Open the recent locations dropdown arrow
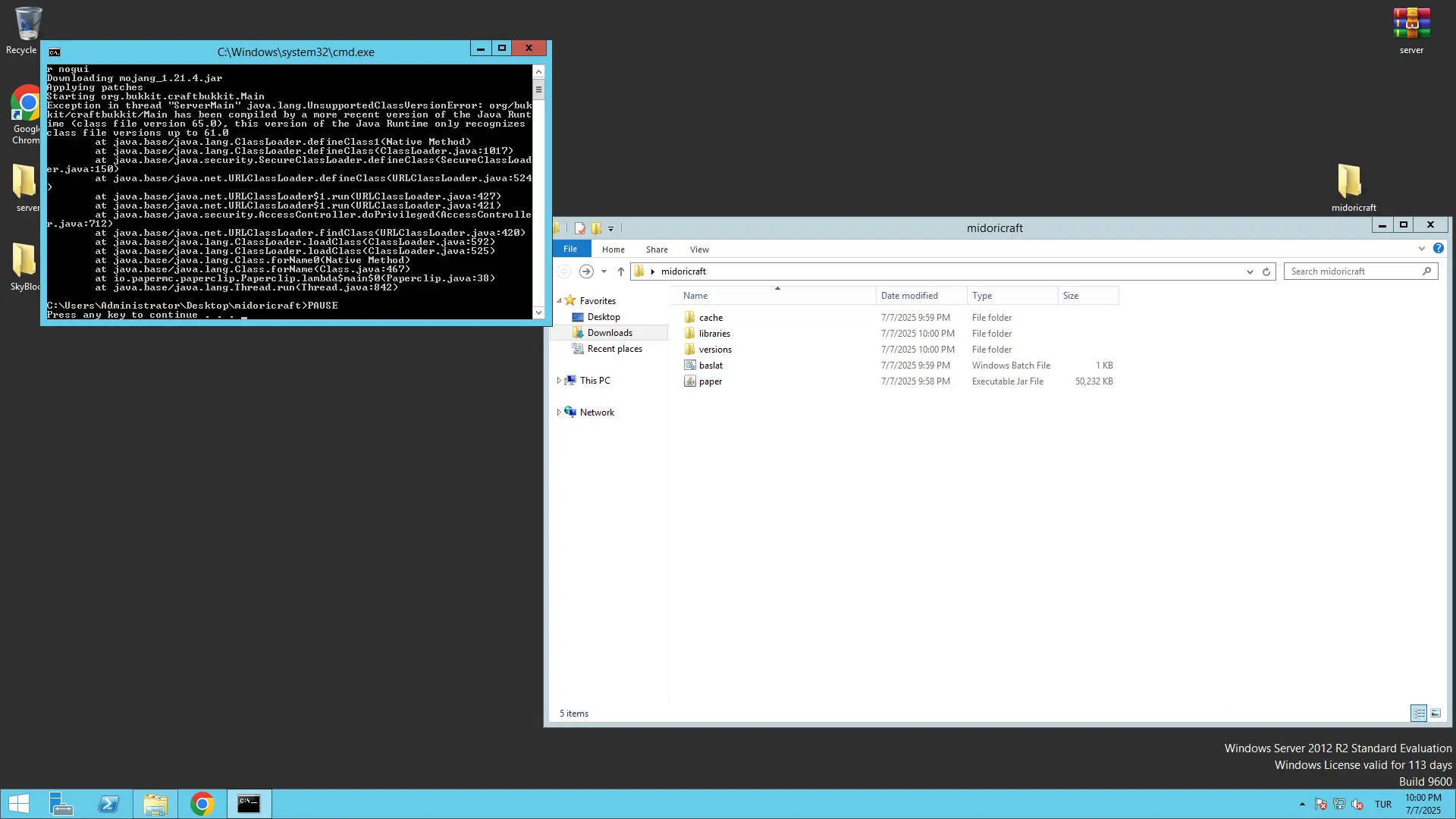 [604, 271]
